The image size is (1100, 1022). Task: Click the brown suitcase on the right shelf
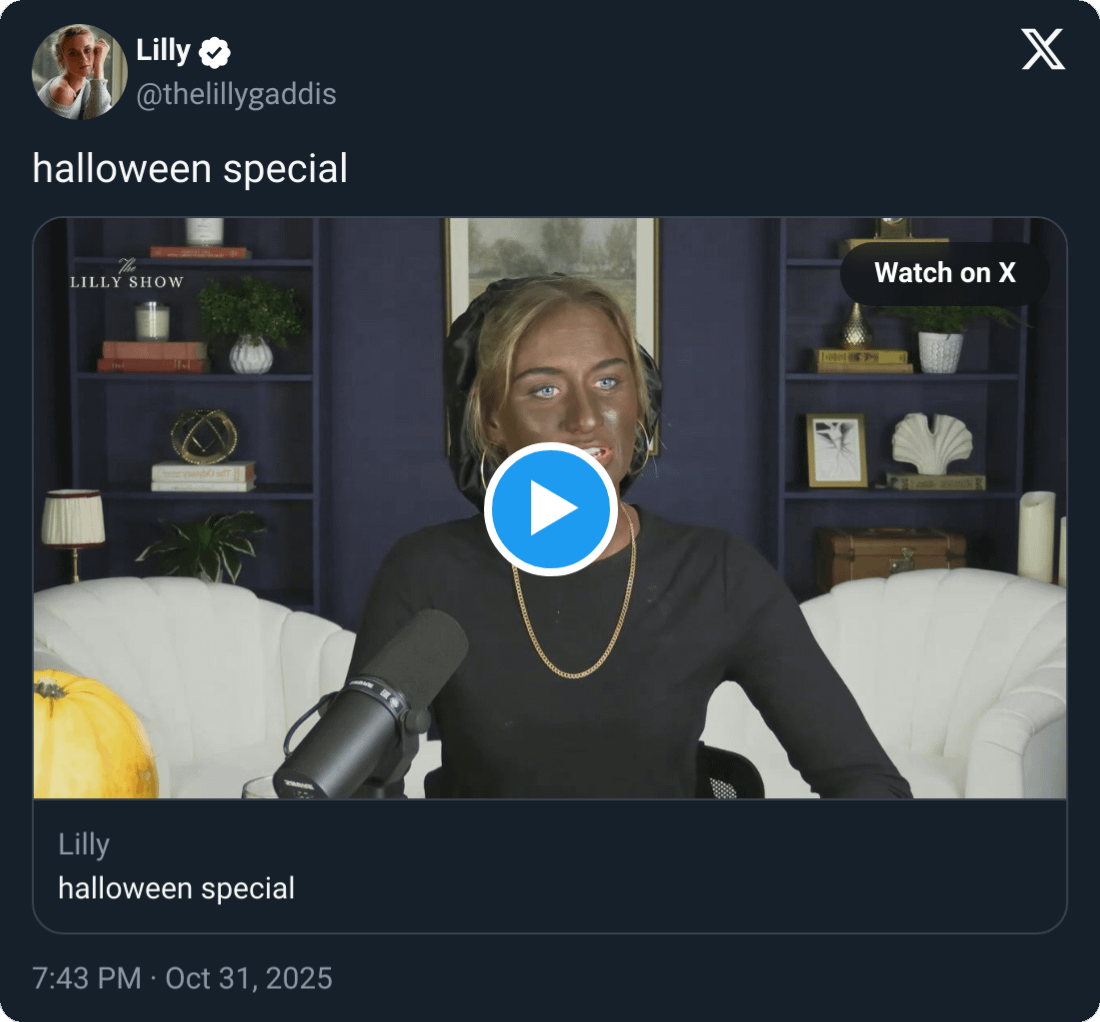(x=892, y=557)
